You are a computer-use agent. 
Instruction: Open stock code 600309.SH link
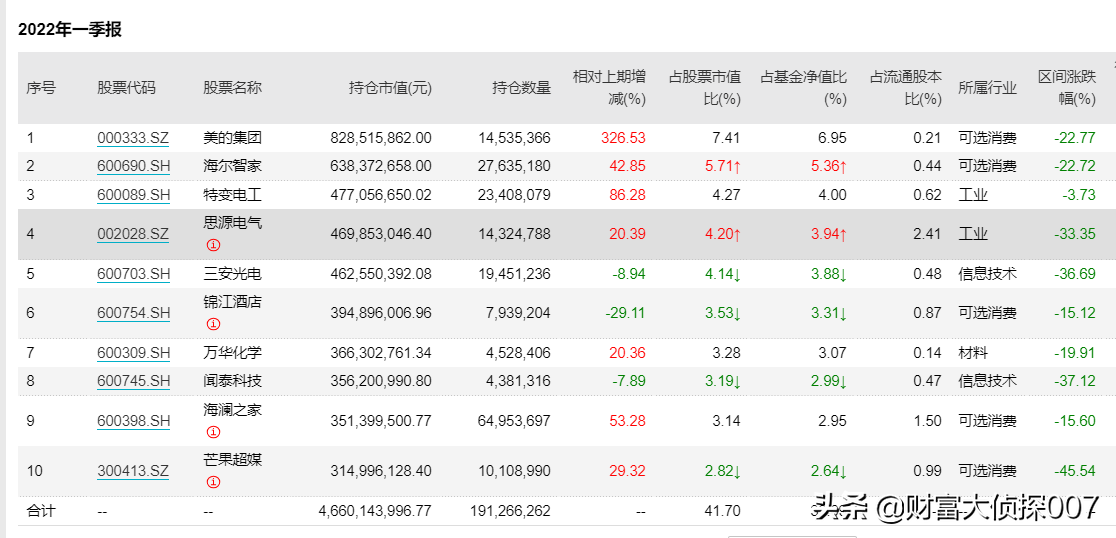coord(133,353)
